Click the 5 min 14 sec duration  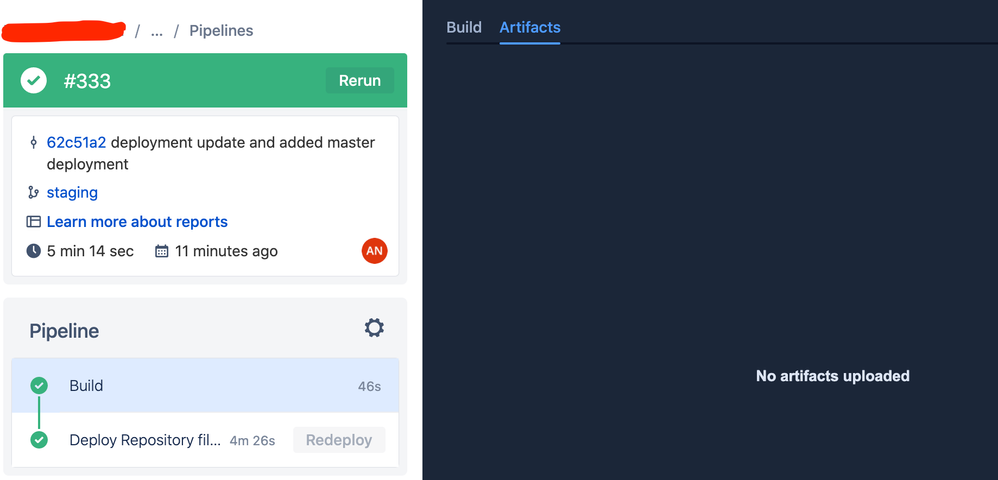[x=90, y=251]
